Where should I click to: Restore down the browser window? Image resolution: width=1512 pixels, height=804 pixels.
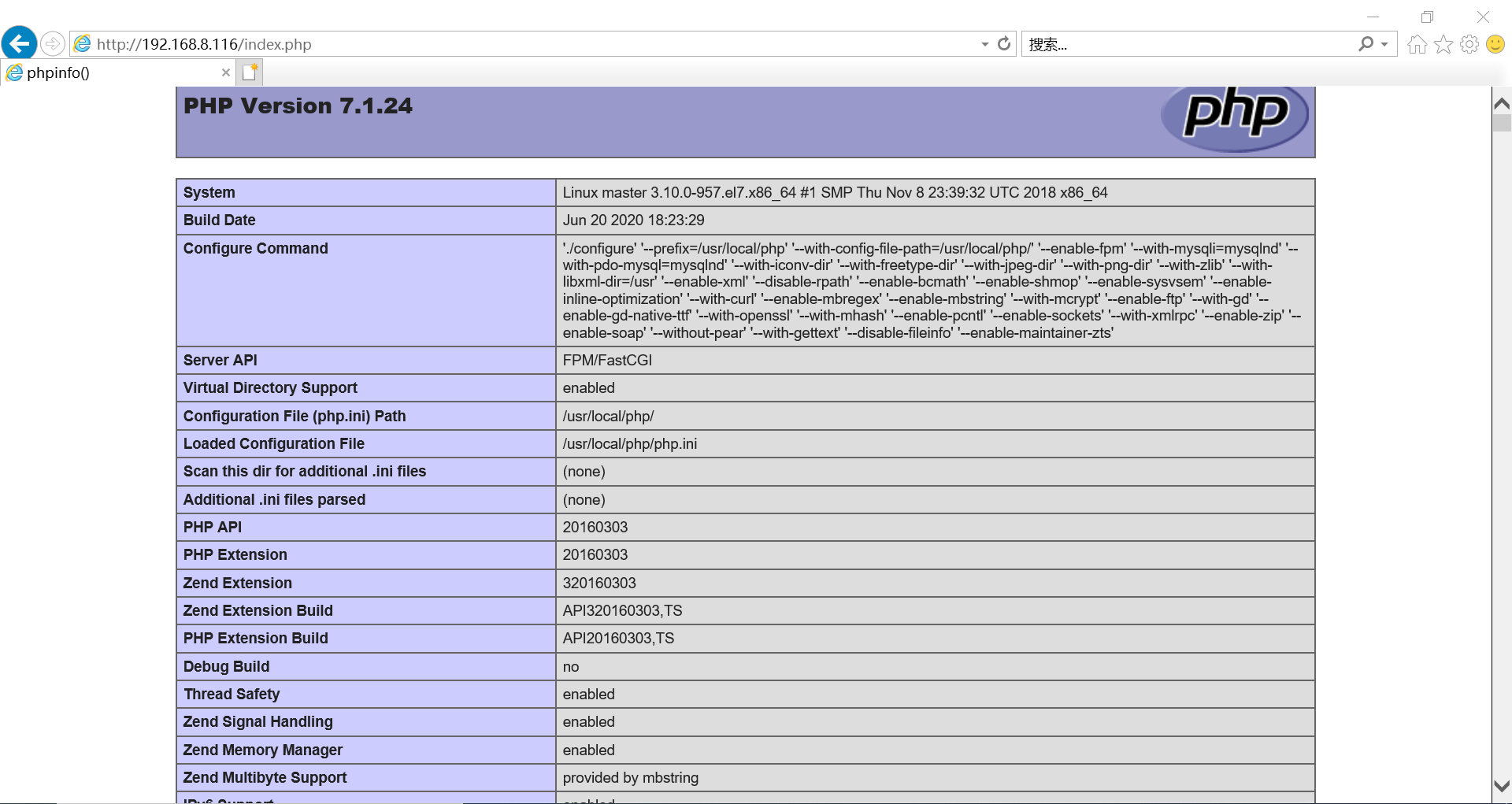coord(1427,17)
